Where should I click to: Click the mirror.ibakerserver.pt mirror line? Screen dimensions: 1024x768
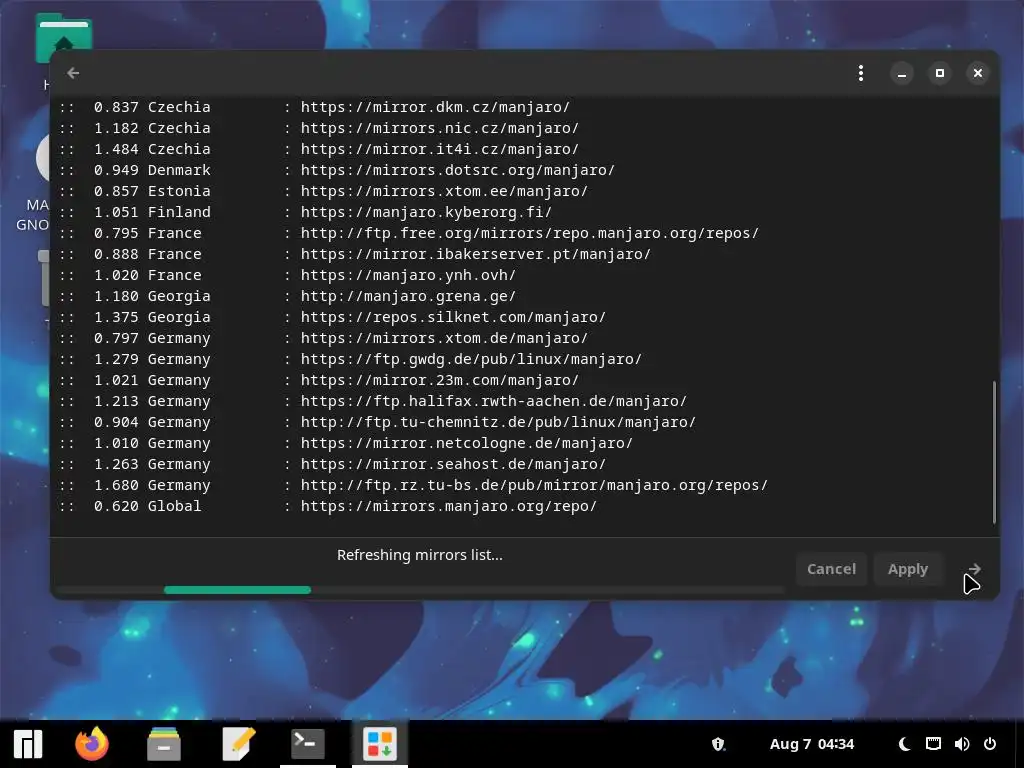pyautogui.click(x=355, y=254)
